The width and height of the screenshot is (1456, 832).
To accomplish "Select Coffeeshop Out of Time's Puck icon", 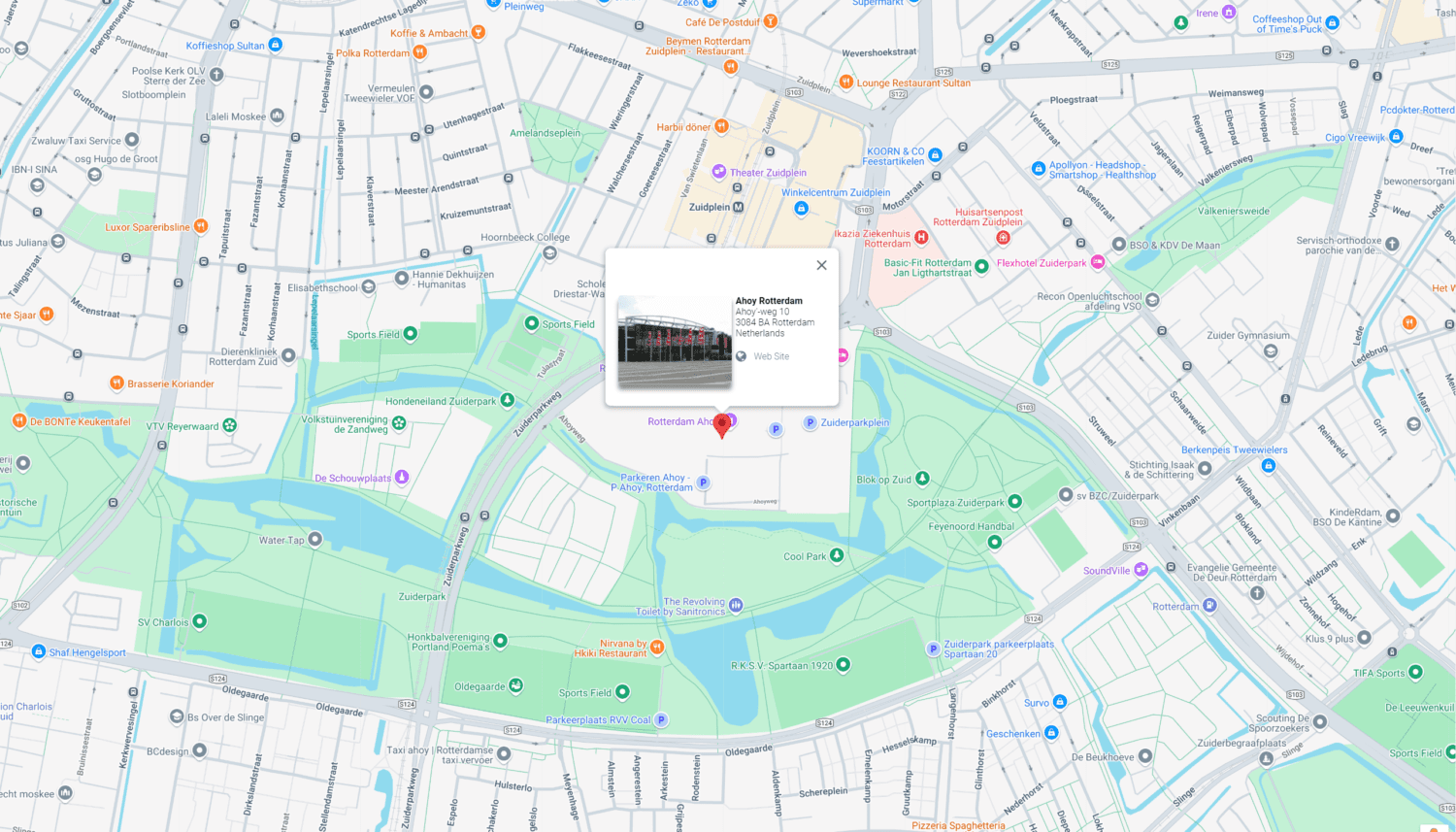I will [x=1332, y=23].
